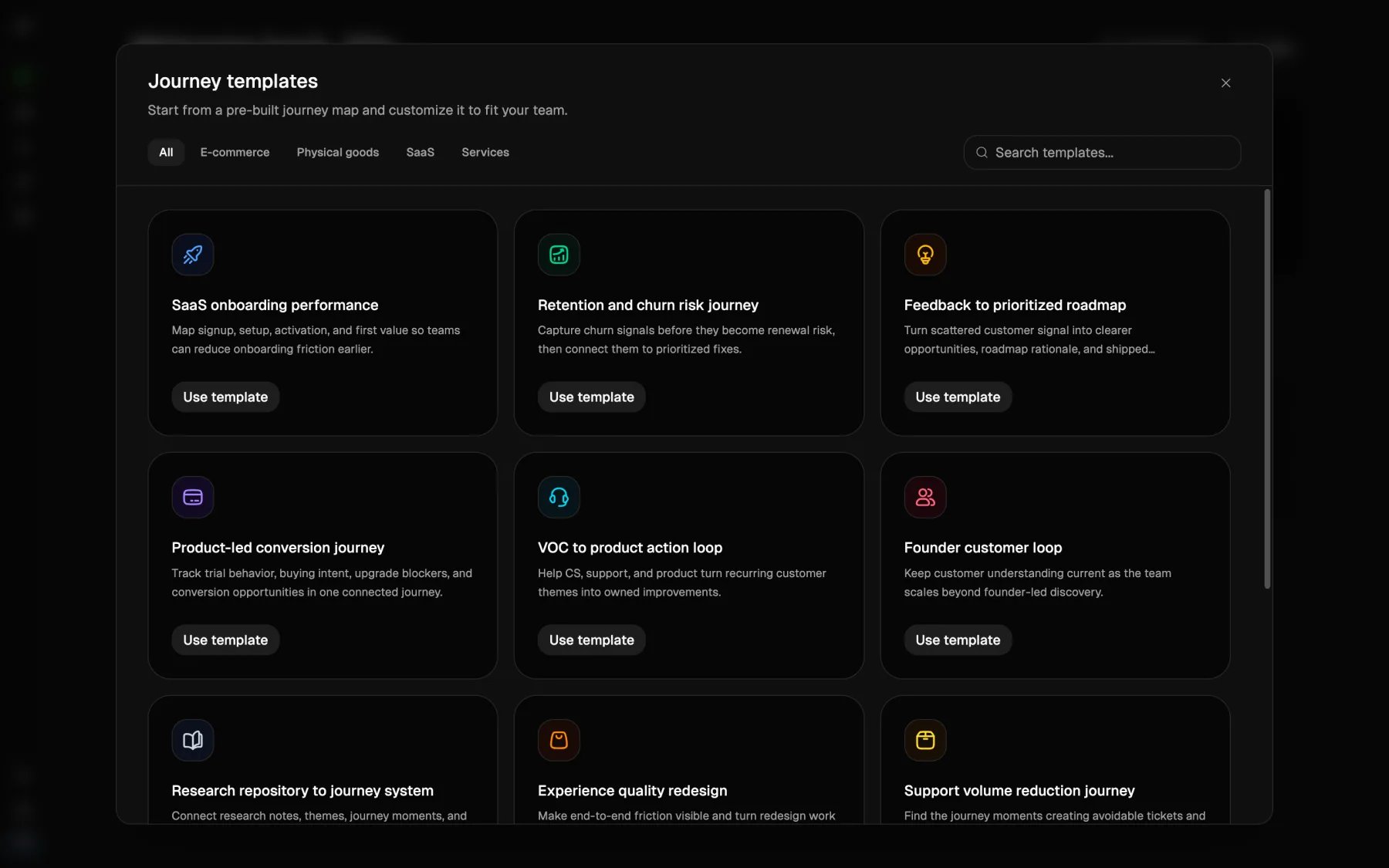Click the Product-led conversion journey title
This screenshot has width=1389, height=868.
(x=278, y=547)
